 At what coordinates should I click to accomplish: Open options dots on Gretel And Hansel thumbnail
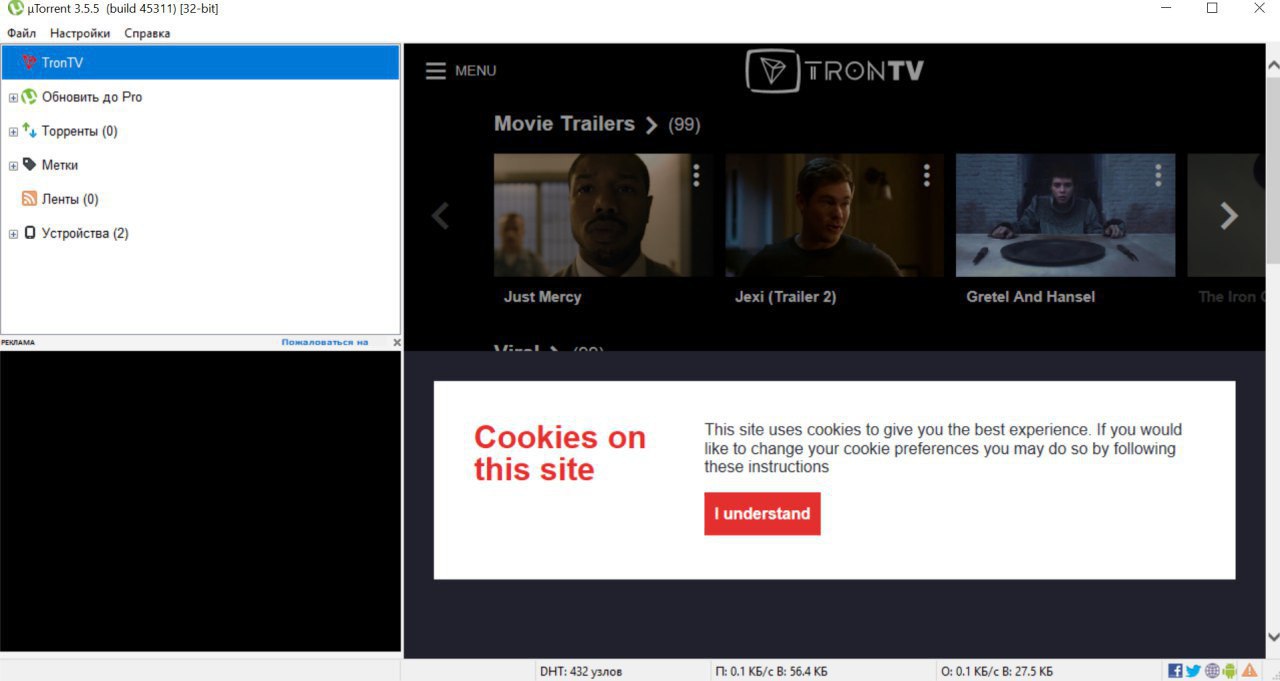[x=1158, y=176]
